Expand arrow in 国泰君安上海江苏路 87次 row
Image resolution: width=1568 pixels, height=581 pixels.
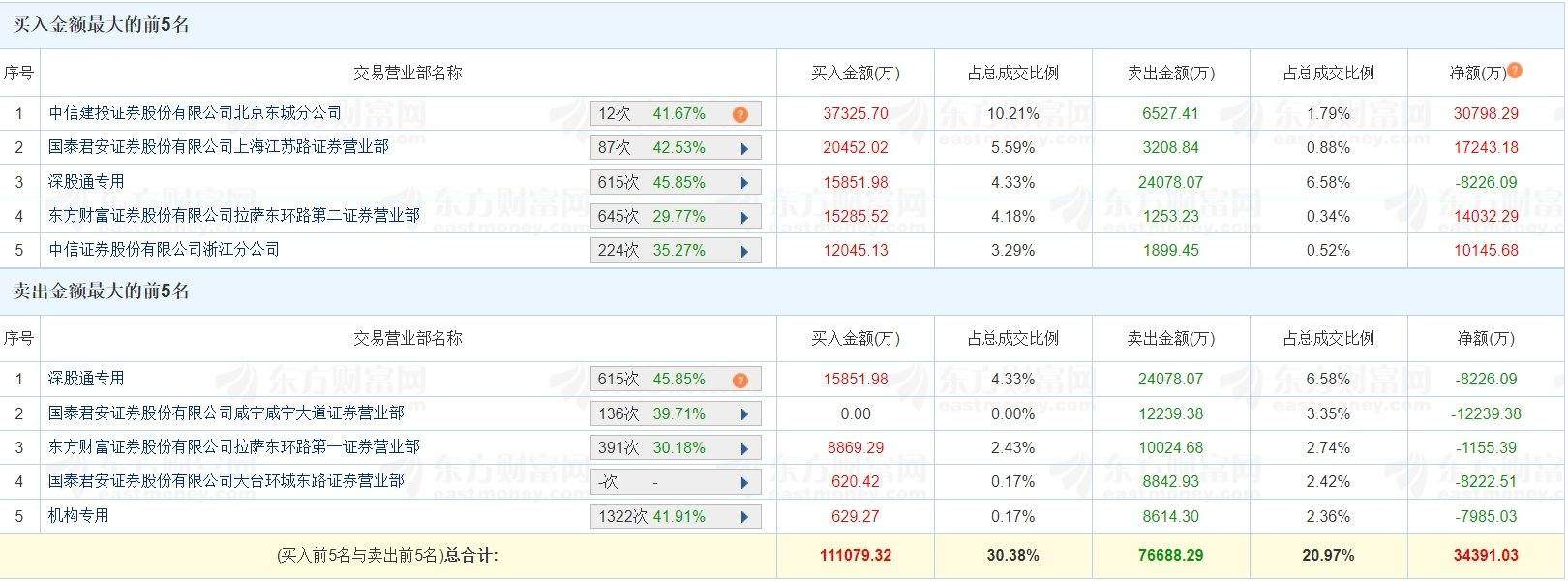click(744, 149)
